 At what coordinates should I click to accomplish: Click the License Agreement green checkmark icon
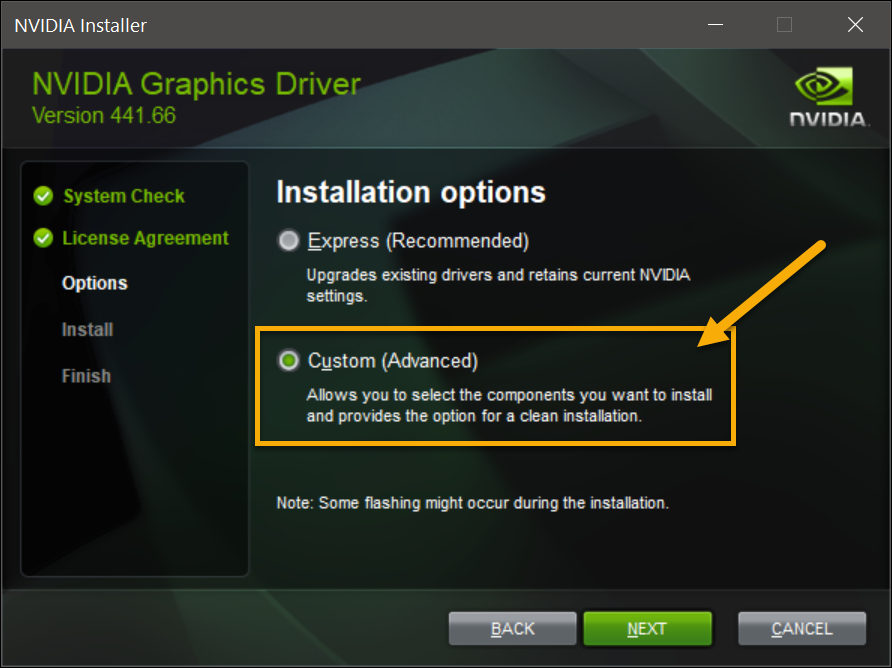pyautogui.click(x=43, y=238)
